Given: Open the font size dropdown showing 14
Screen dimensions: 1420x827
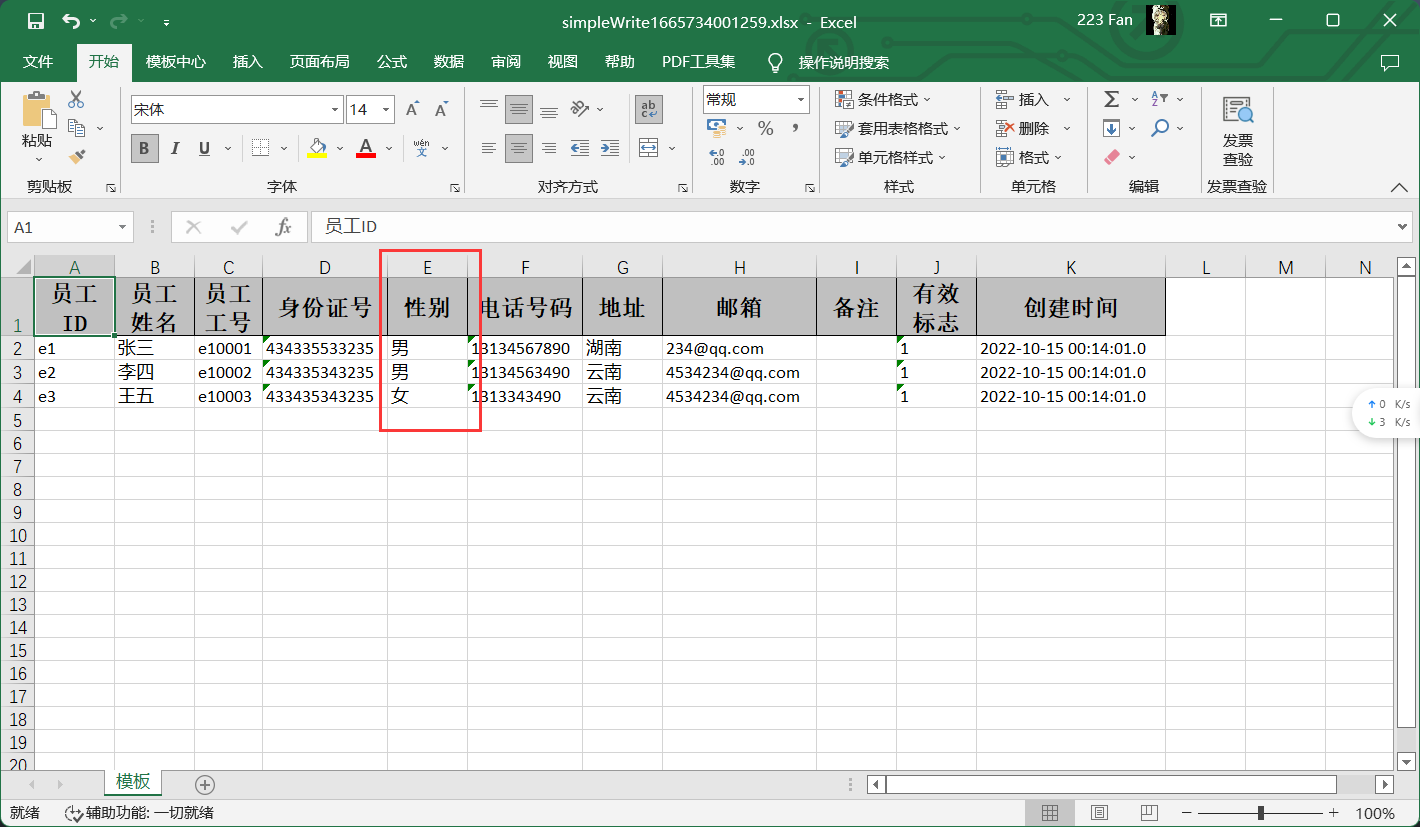Looking at the screenshot, I should [387, 110].
